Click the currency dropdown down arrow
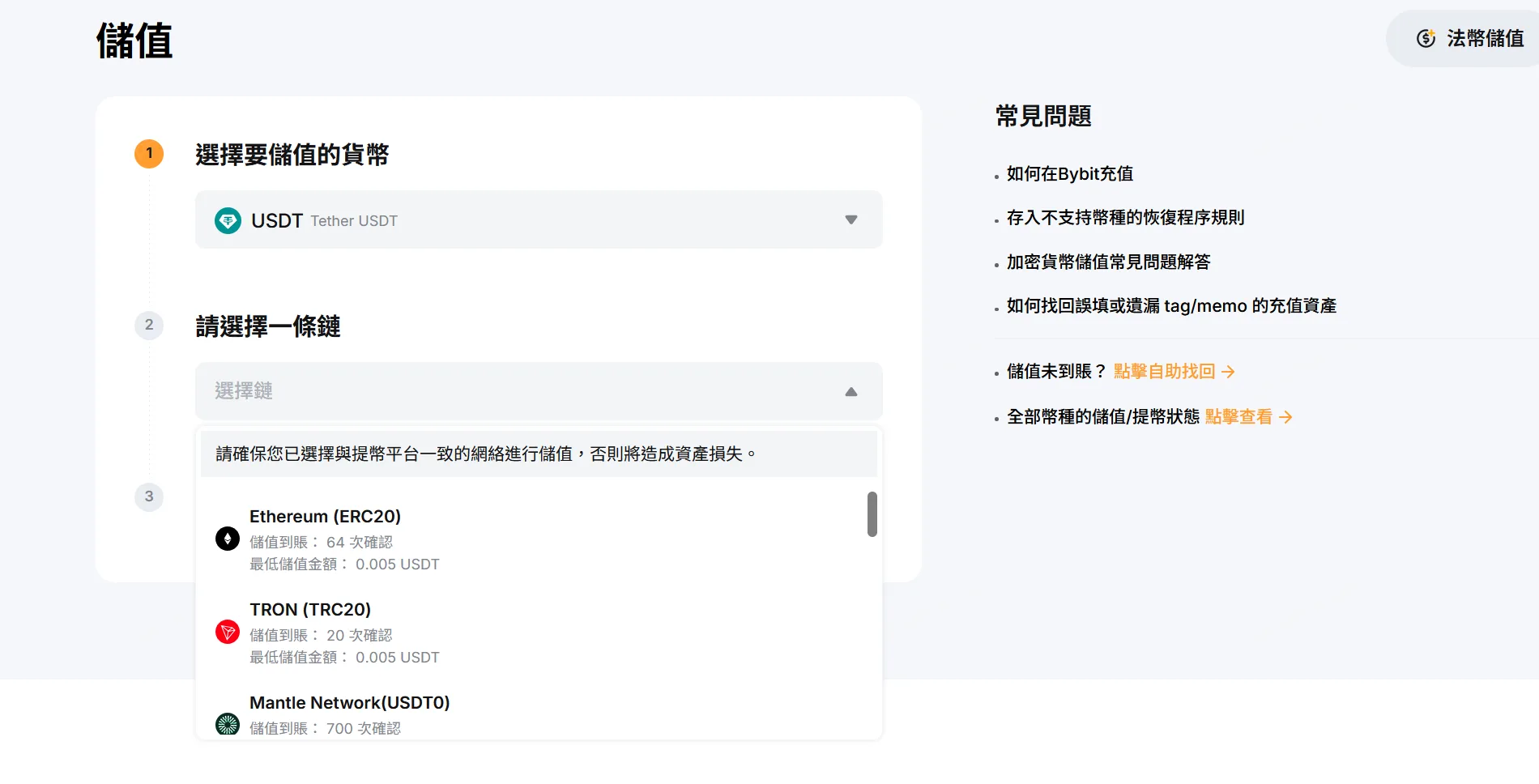 point(851,219)
